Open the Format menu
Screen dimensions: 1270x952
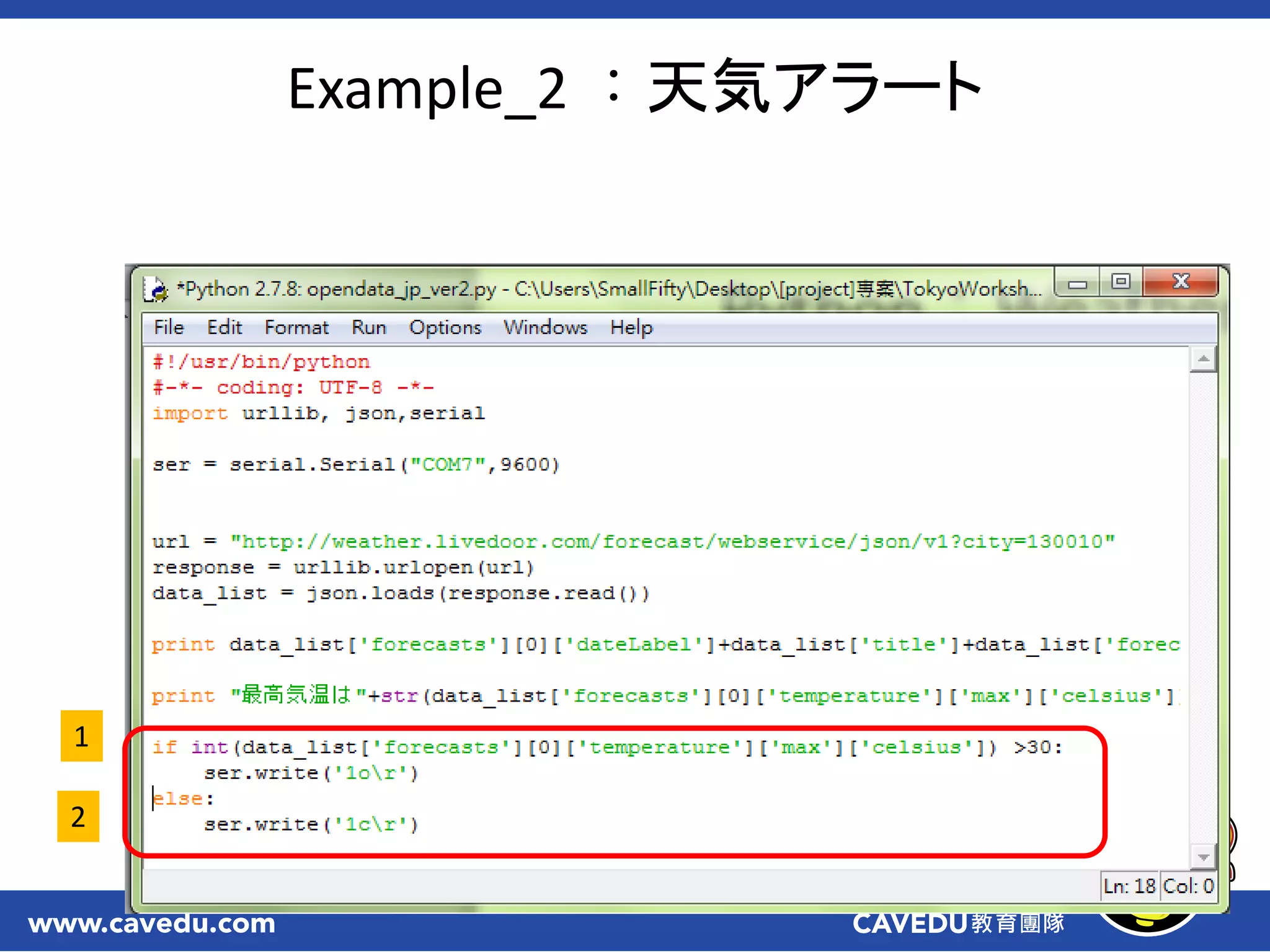pyautogui.click(x=296, y=327)
